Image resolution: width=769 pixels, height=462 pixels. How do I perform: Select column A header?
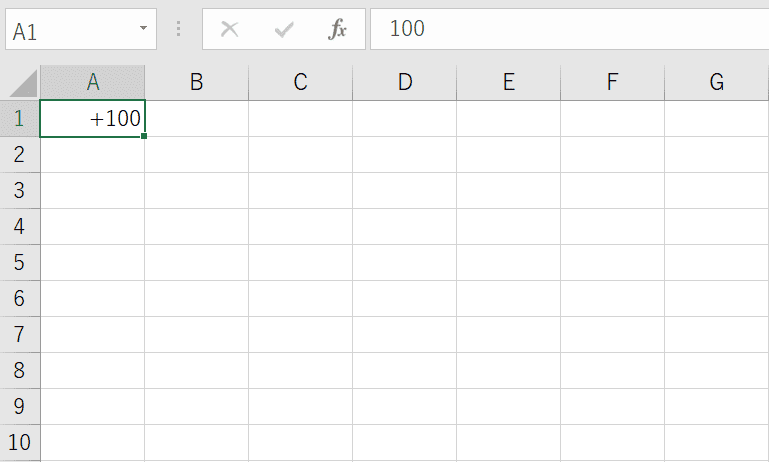point(93,82)
